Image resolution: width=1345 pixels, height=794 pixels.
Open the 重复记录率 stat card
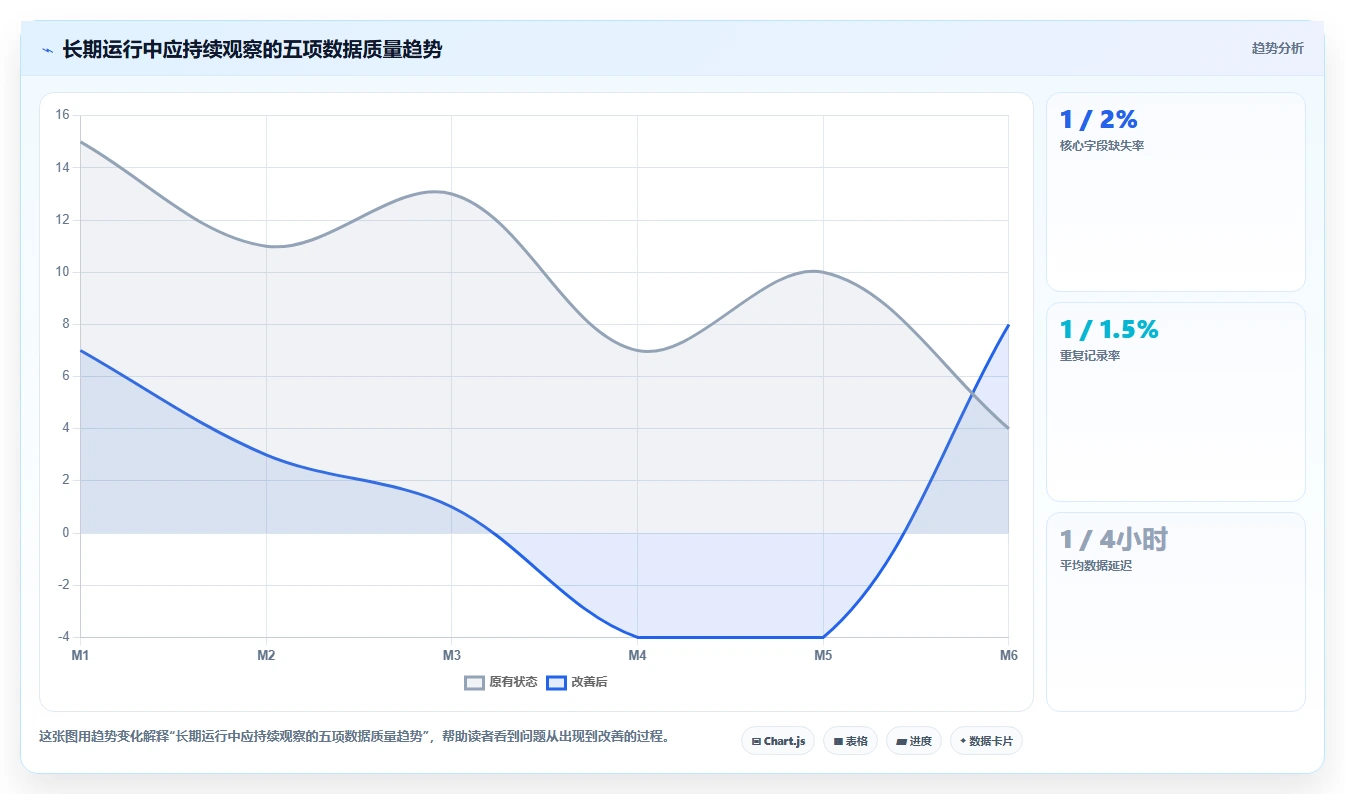pos(1176,402)
